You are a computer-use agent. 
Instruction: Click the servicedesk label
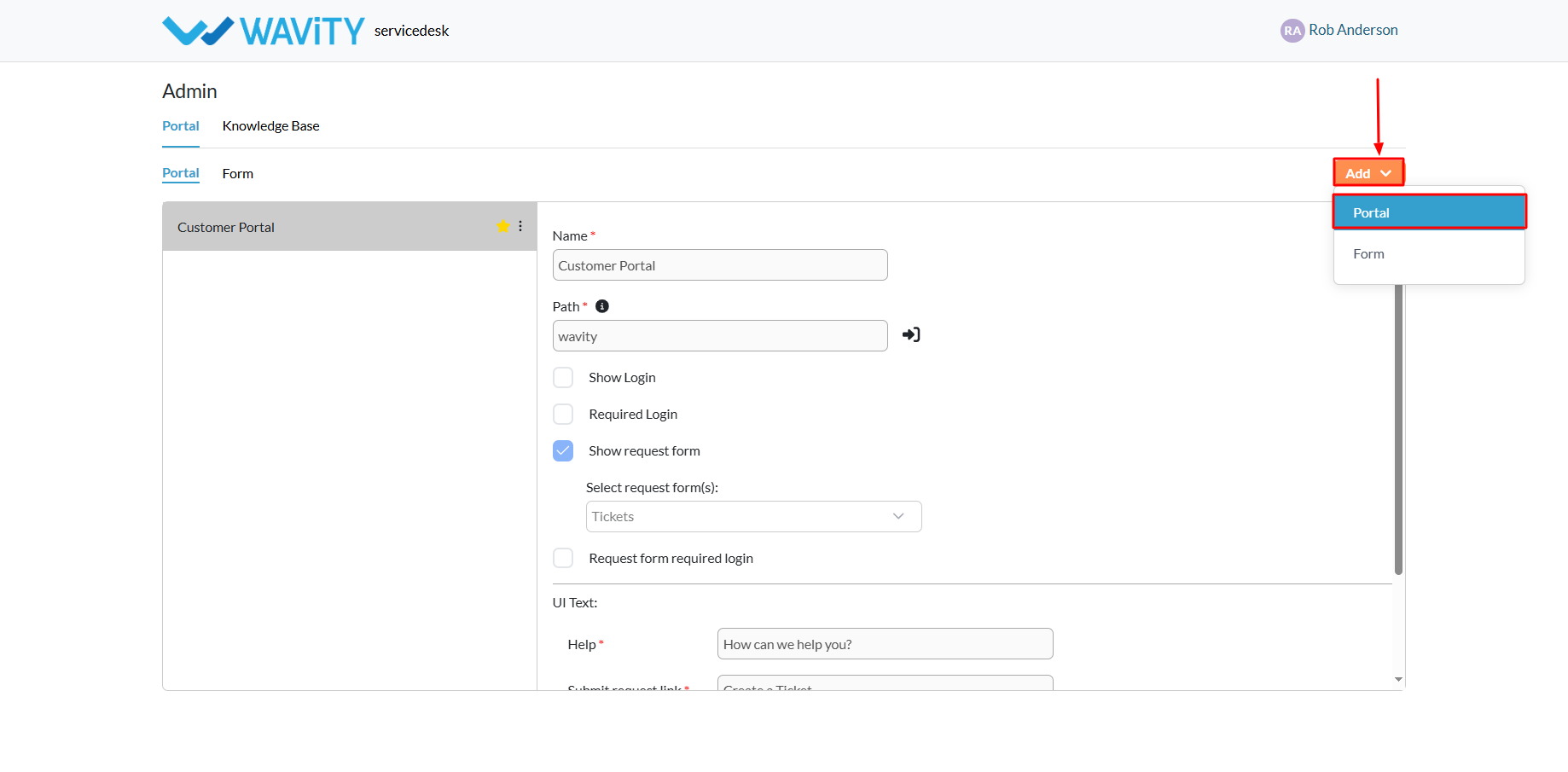tap(411, 31)
